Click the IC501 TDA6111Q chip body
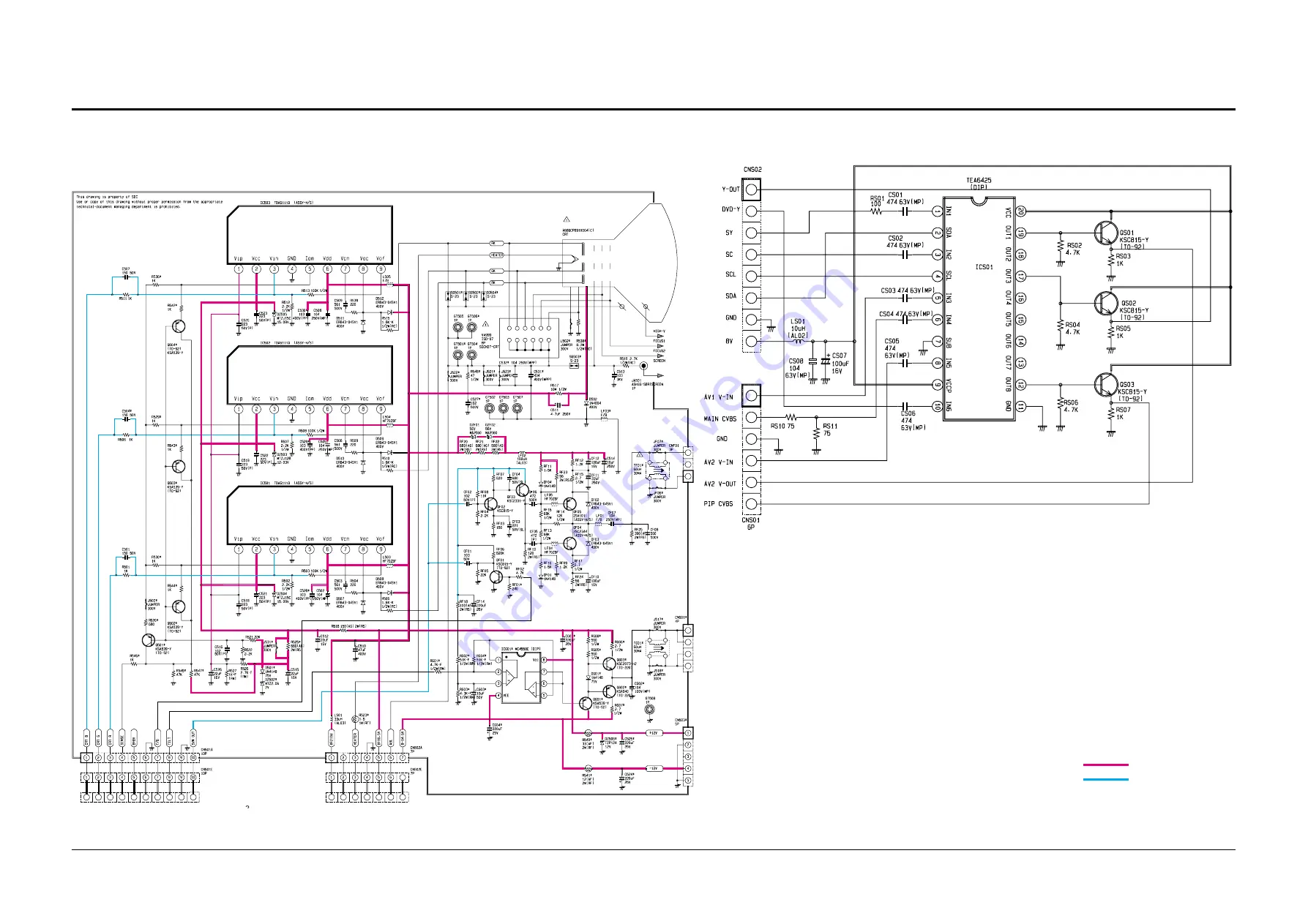 click(x=310, y=515)
